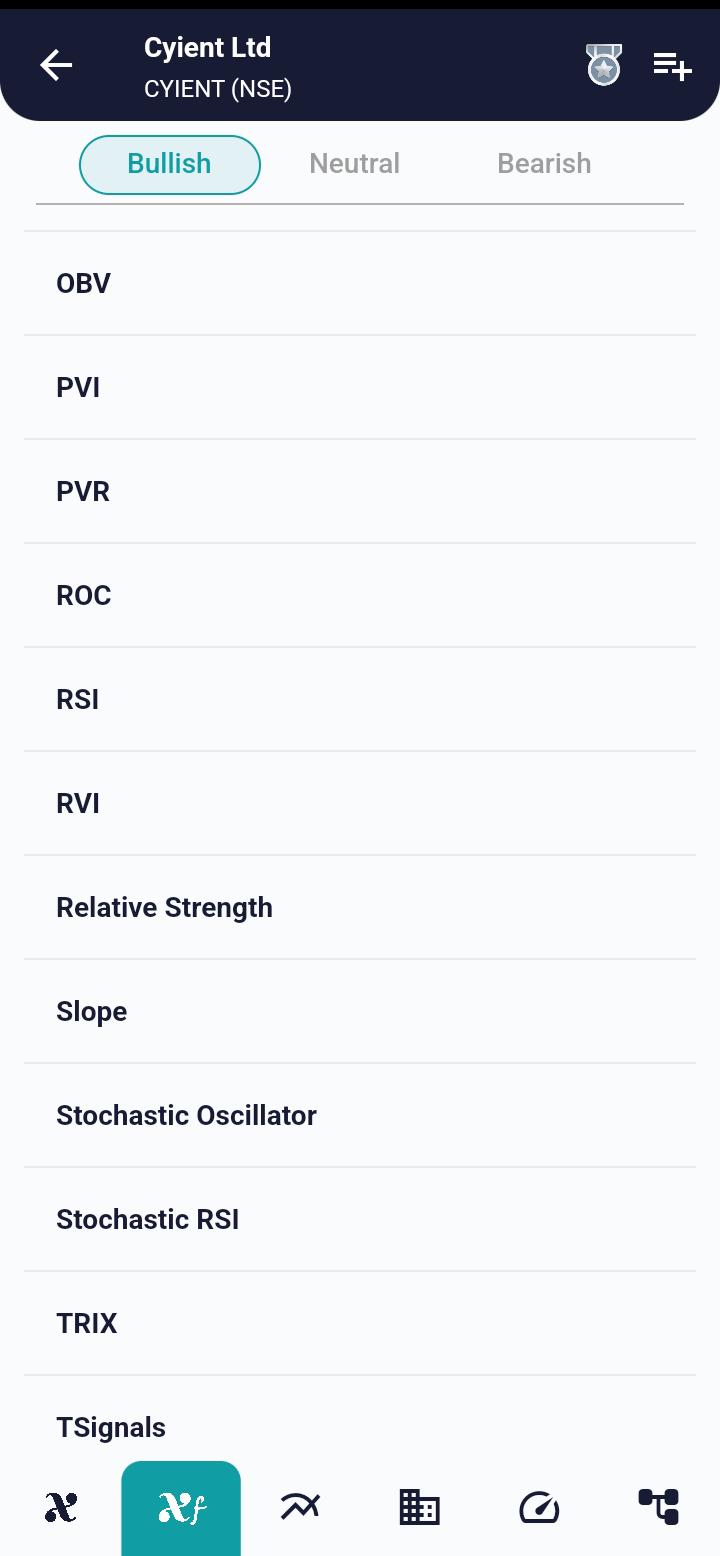Open the company building icon in bottom bar
Screen dimensions: 720x1556
click(419, 1507)
